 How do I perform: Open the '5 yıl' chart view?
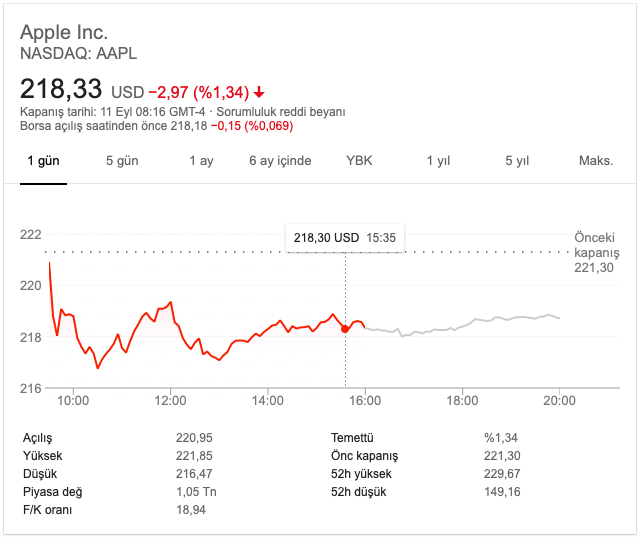tap(517, 161)
